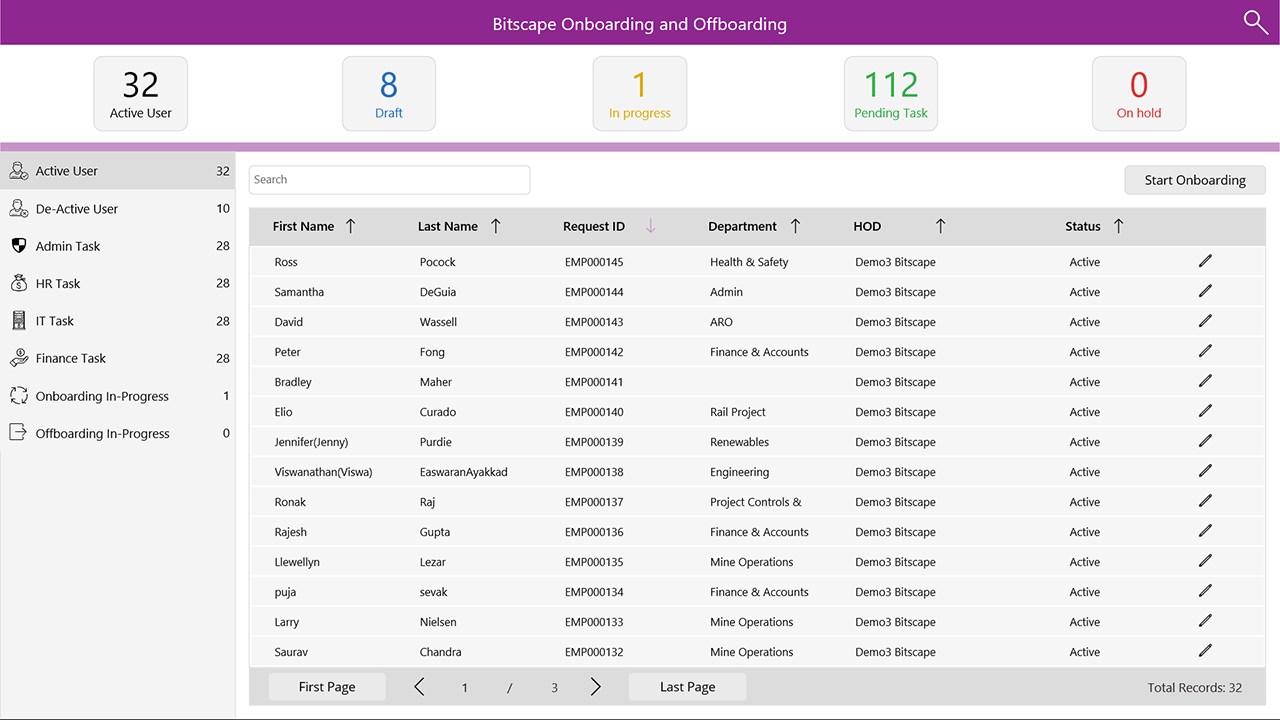Open the 0 On hold card
Screen dimensions: 1280x720
[x=1139, y=93]
